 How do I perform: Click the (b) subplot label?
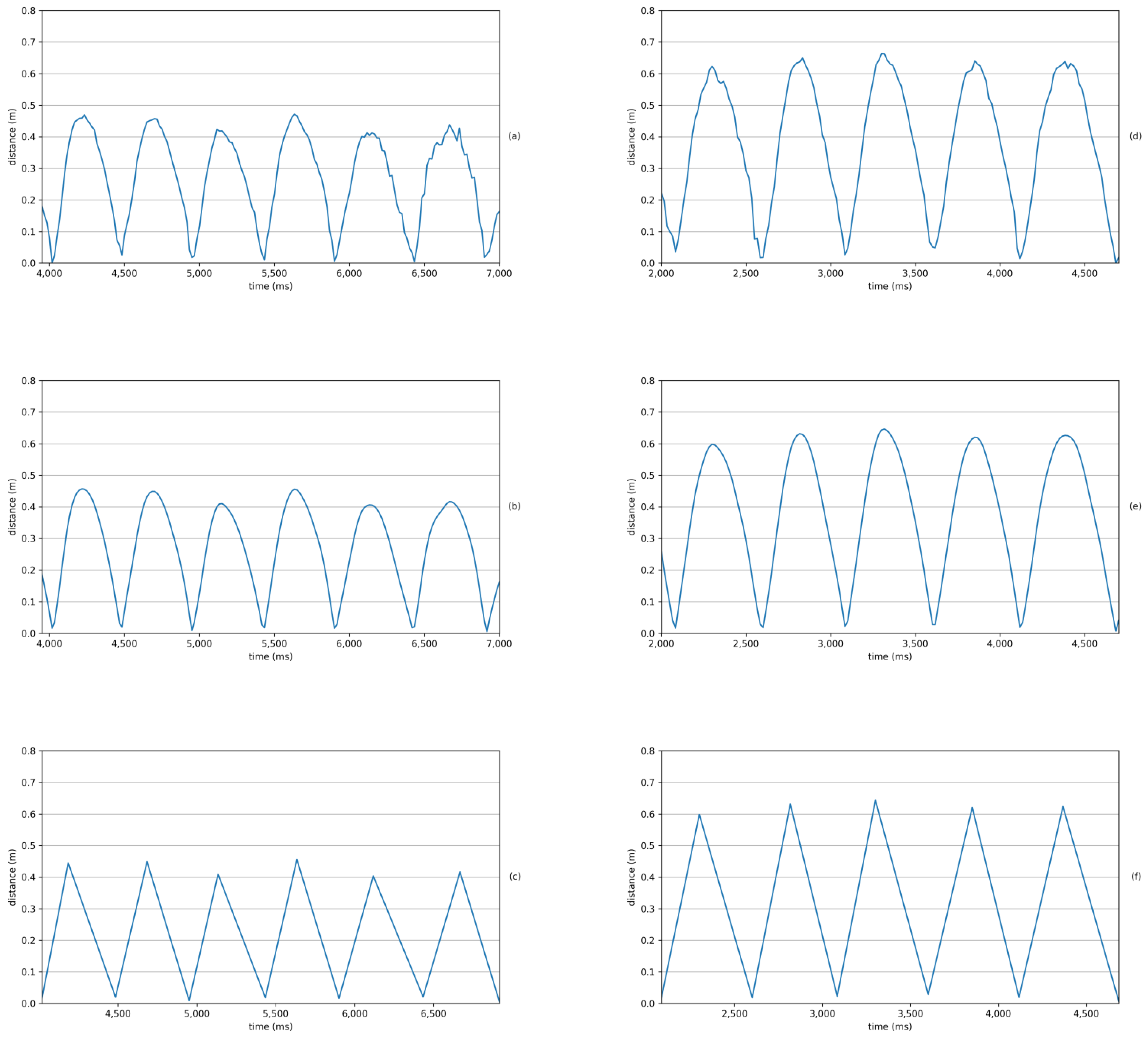514,506
